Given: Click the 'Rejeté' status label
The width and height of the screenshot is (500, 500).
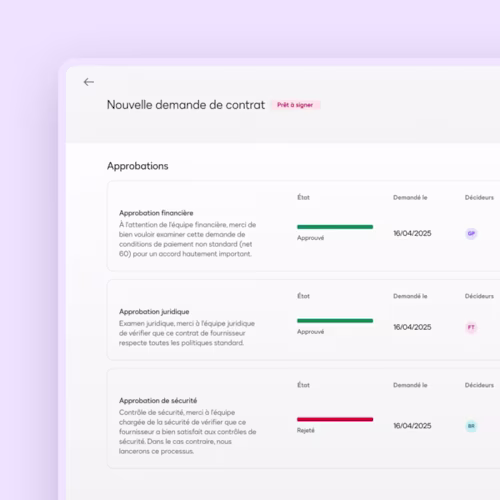Looking at the screenshot, I should 306,430.
